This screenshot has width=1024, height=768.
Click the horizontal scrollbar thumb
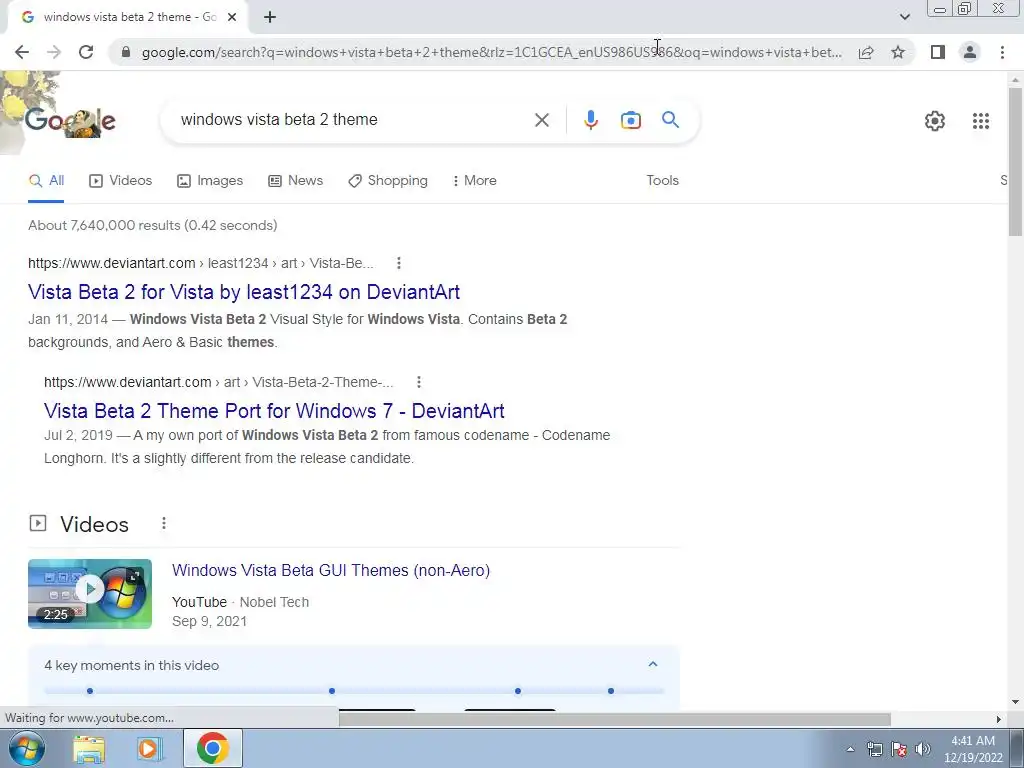click(615, 719)
